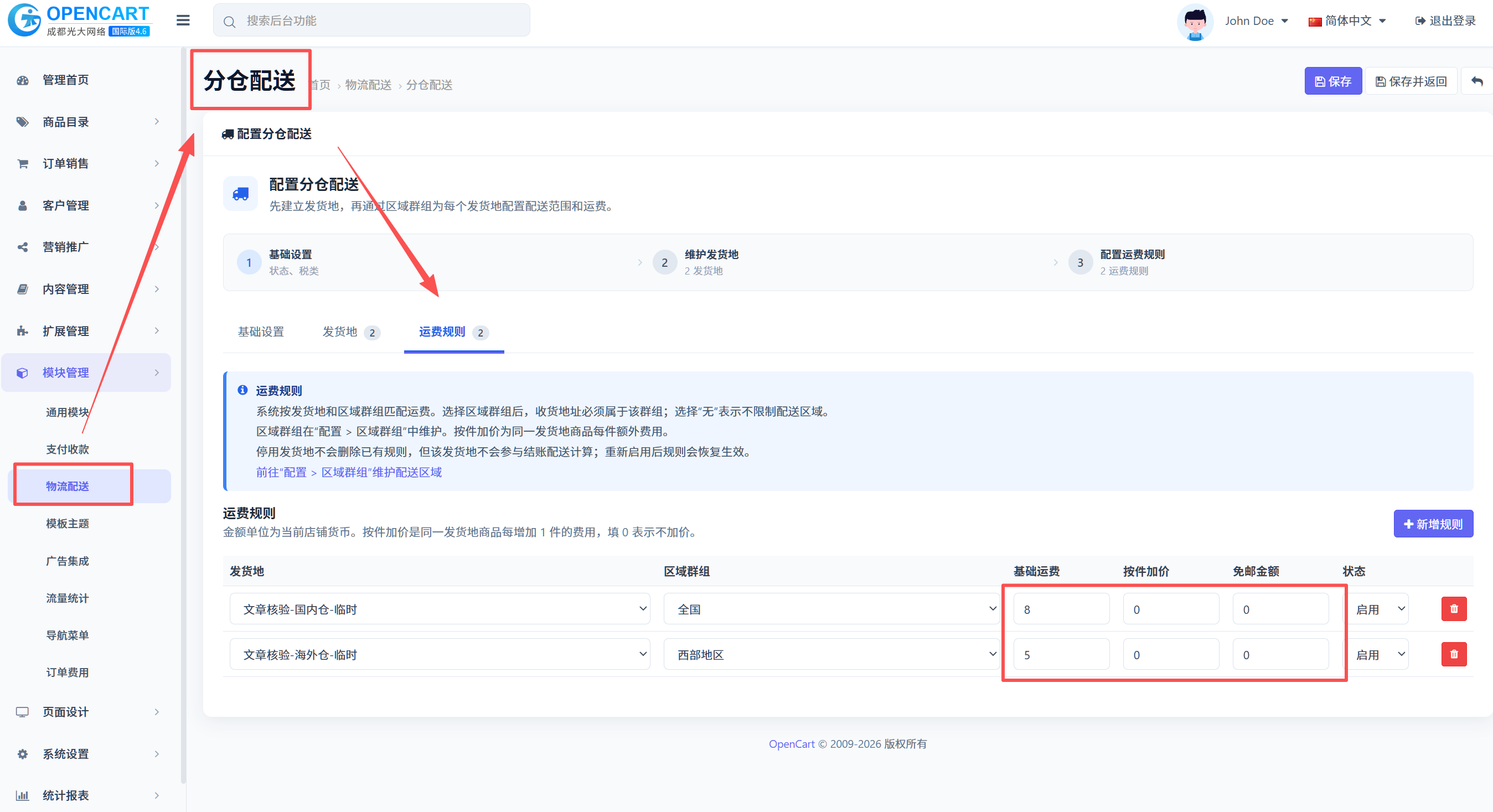Click the 订单销售 cart icon
Viewport: 1493px width, 812px height.
[x=23, y=163]
